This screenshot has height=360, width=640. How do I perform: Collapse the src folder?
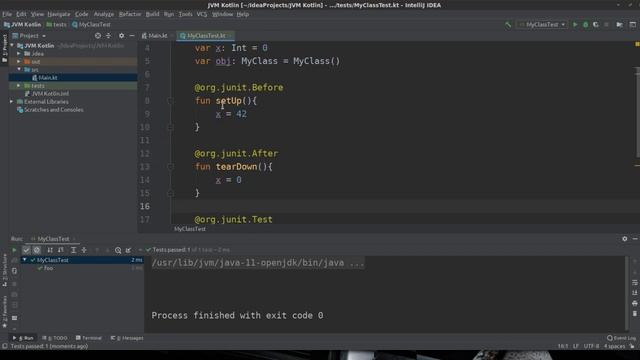[19, 69]
